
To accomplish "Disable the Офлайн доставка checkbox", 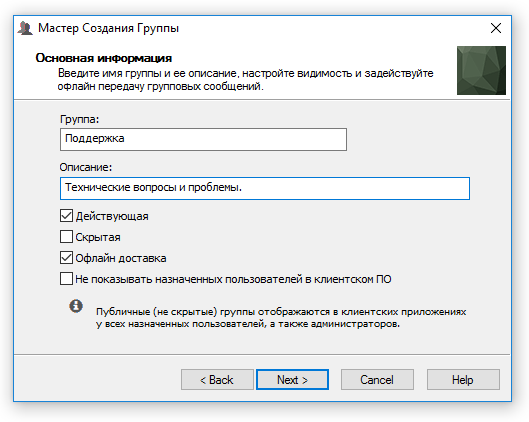I will pyautogui.click(x=66, y=258).
